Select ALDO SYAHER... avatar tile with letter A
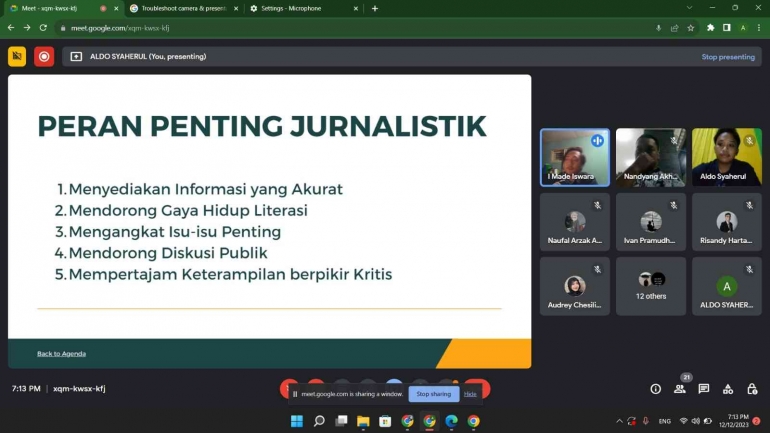Image resolution: width=770 pixels, height=433 pixels. coord(727,286)
